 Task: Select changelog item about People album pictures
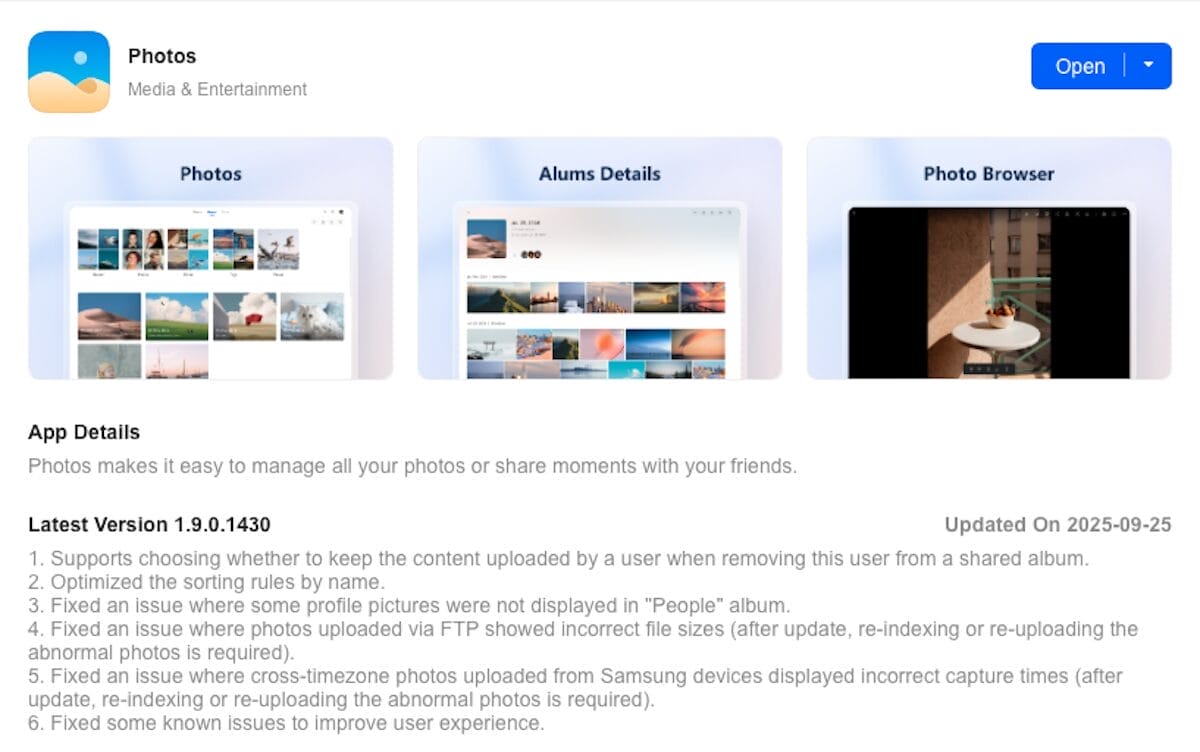(x=409, y=605)
